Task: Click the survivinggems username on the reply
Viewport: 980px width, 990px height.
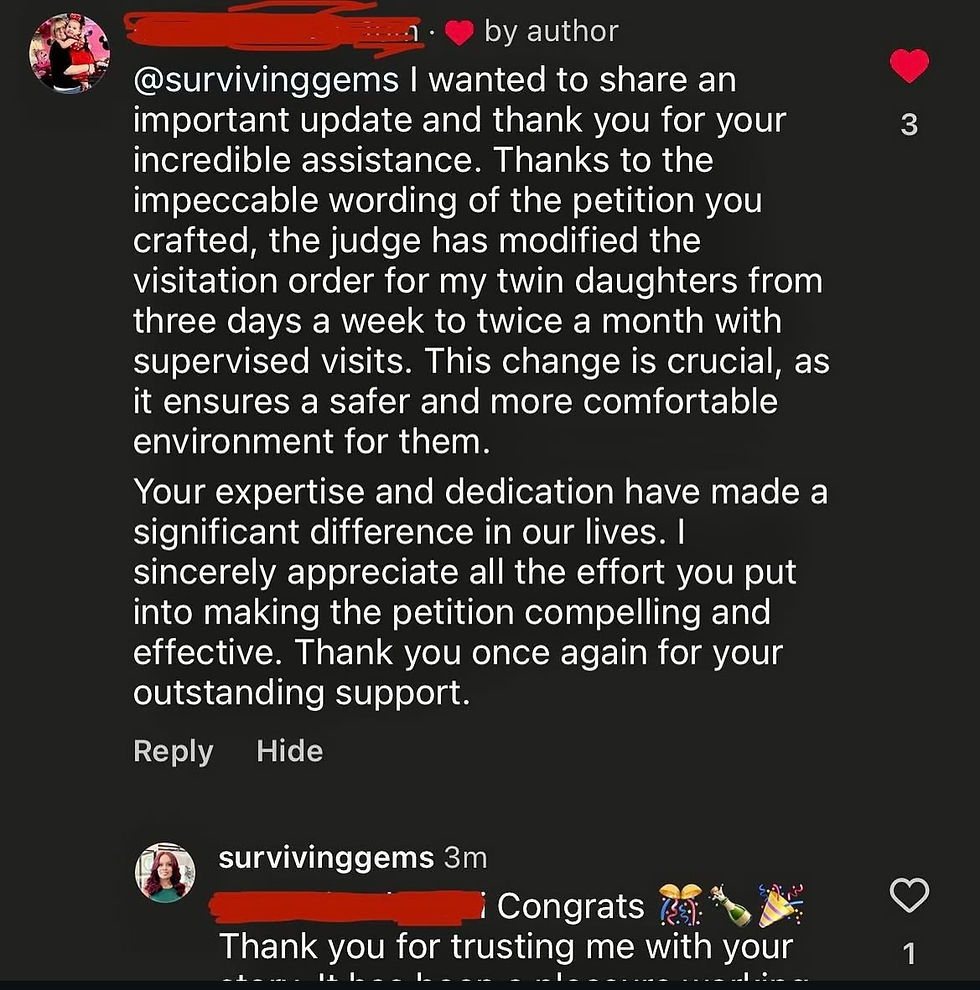Action: [x=326, y=858]
